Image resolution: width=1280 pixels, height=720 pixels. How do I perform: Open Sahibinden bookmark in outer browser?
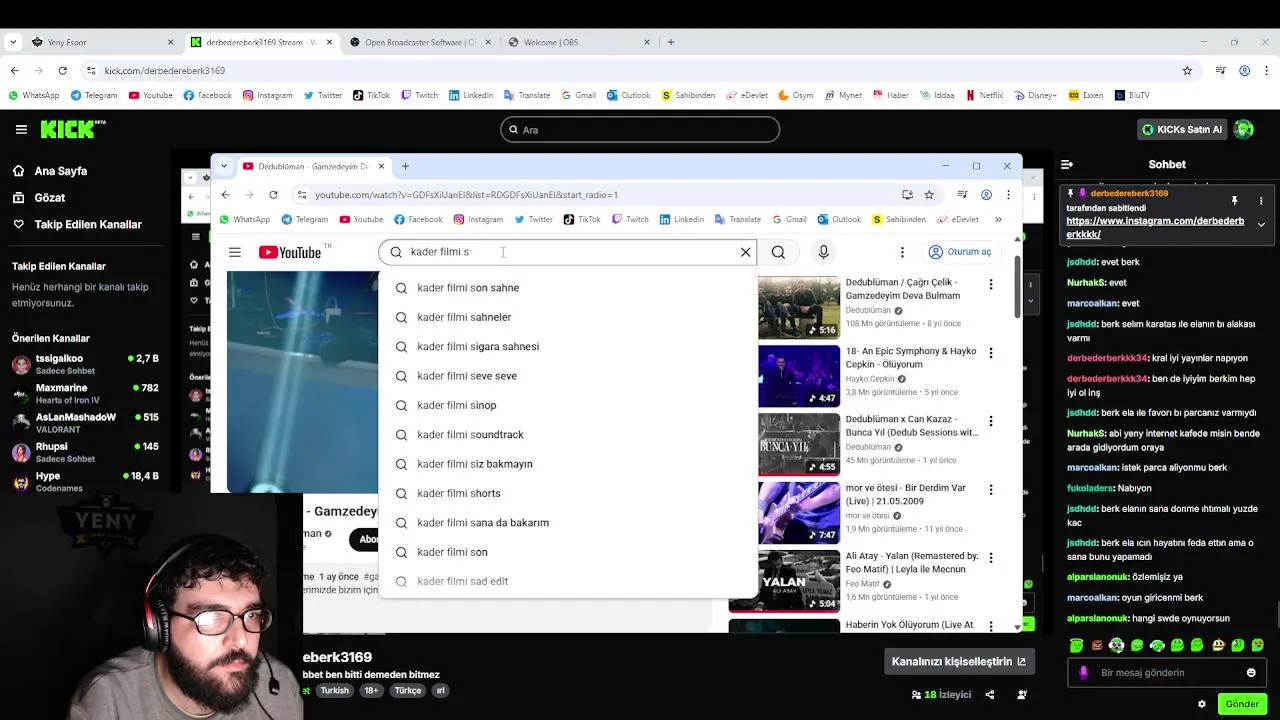pos(688,96)
